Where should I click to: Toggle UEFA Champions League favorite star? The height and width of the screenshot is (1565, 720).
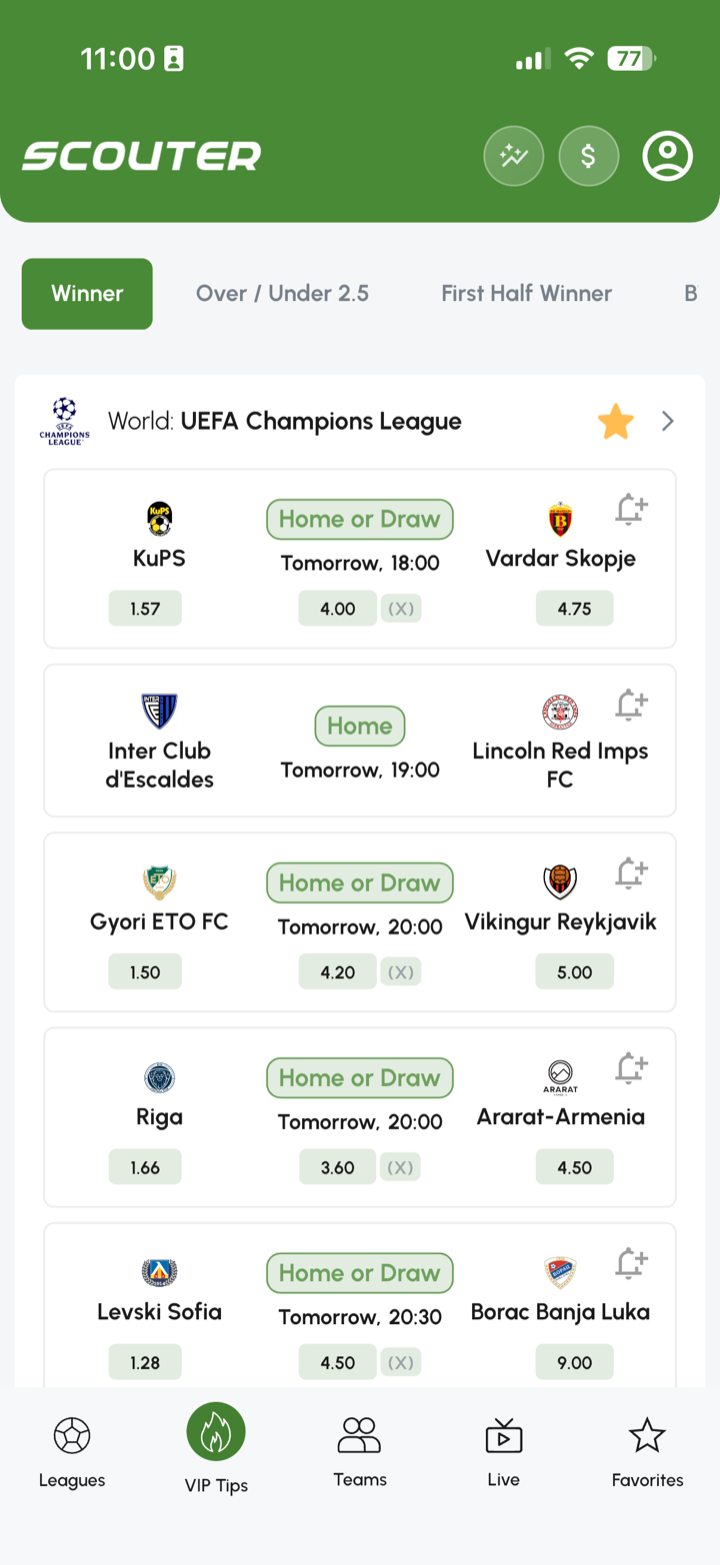(x=616, y=422)
